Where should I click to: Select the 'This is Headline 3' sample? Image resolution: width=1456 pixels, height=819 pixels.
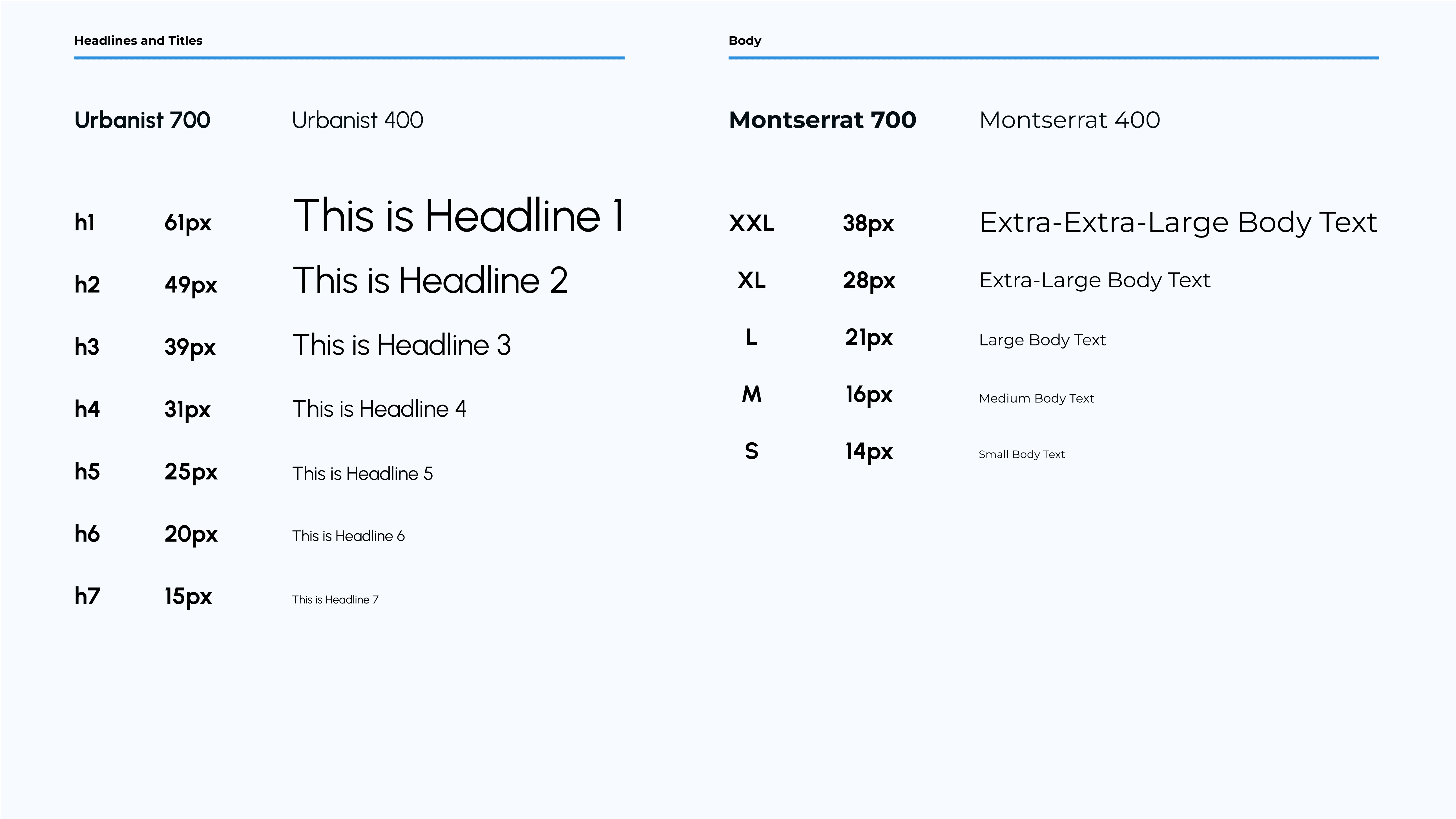click(x=401, y=345)
